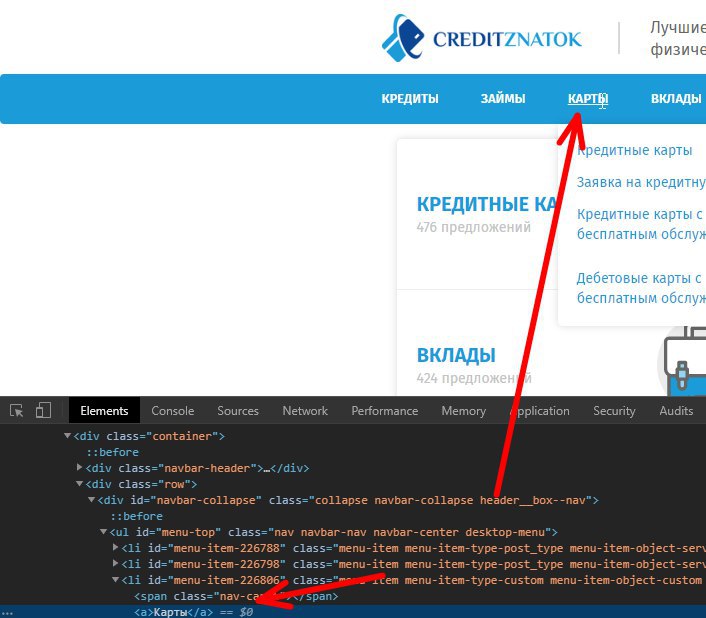Open the КРЕДИТНЫЕ КАРТЫ card heading

point(487,204)
